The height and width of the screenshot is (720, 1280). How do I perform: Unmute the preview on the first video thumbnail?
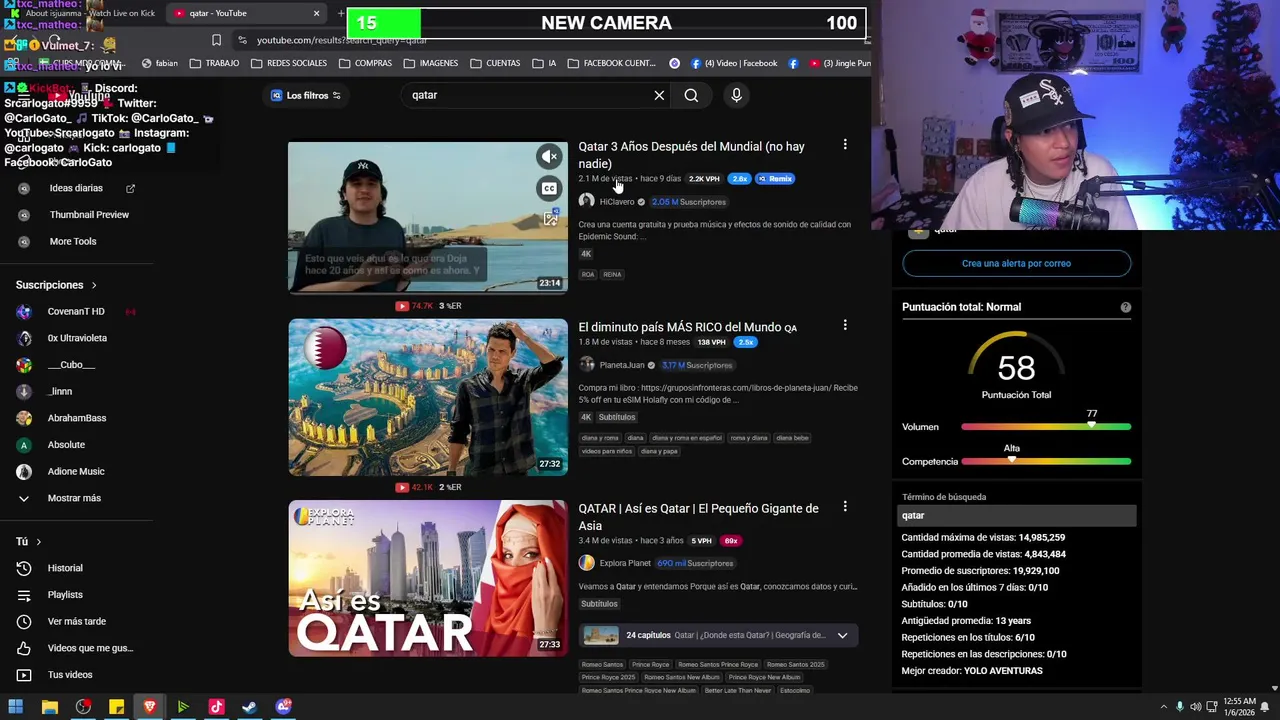pos(549,156)
